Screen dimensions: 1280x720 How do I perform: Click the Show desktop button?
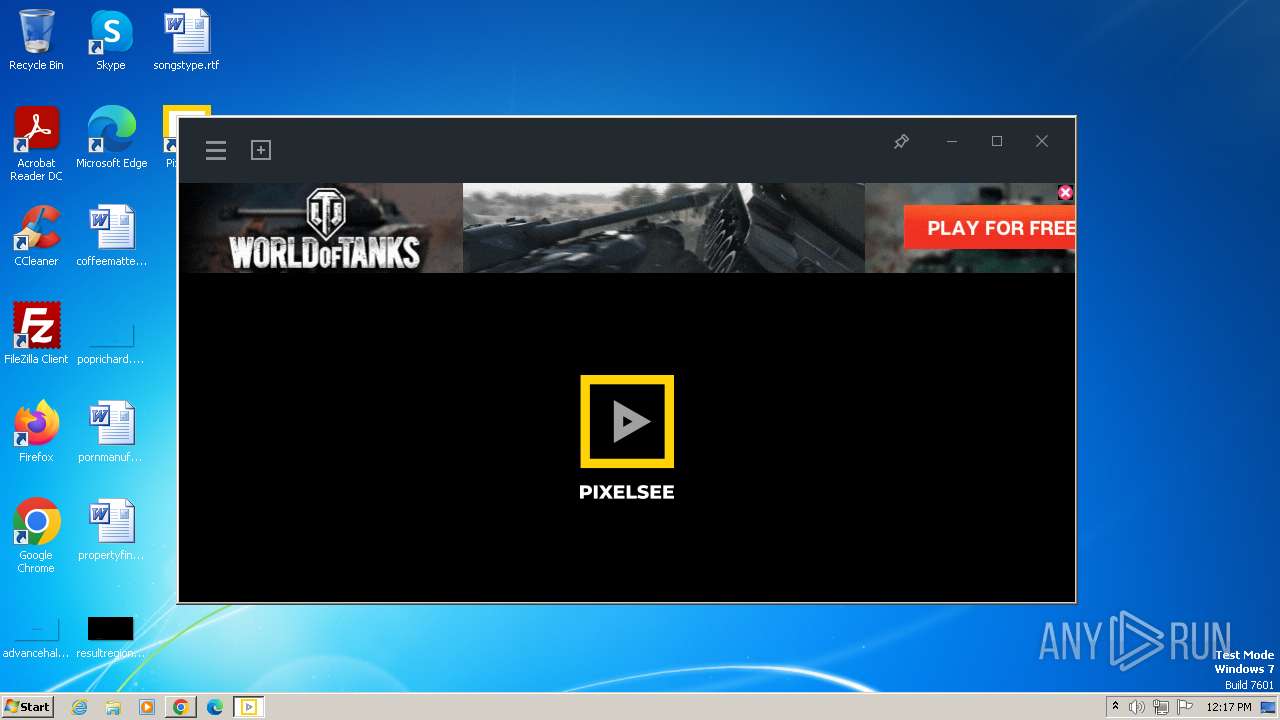pos(1269,707)
